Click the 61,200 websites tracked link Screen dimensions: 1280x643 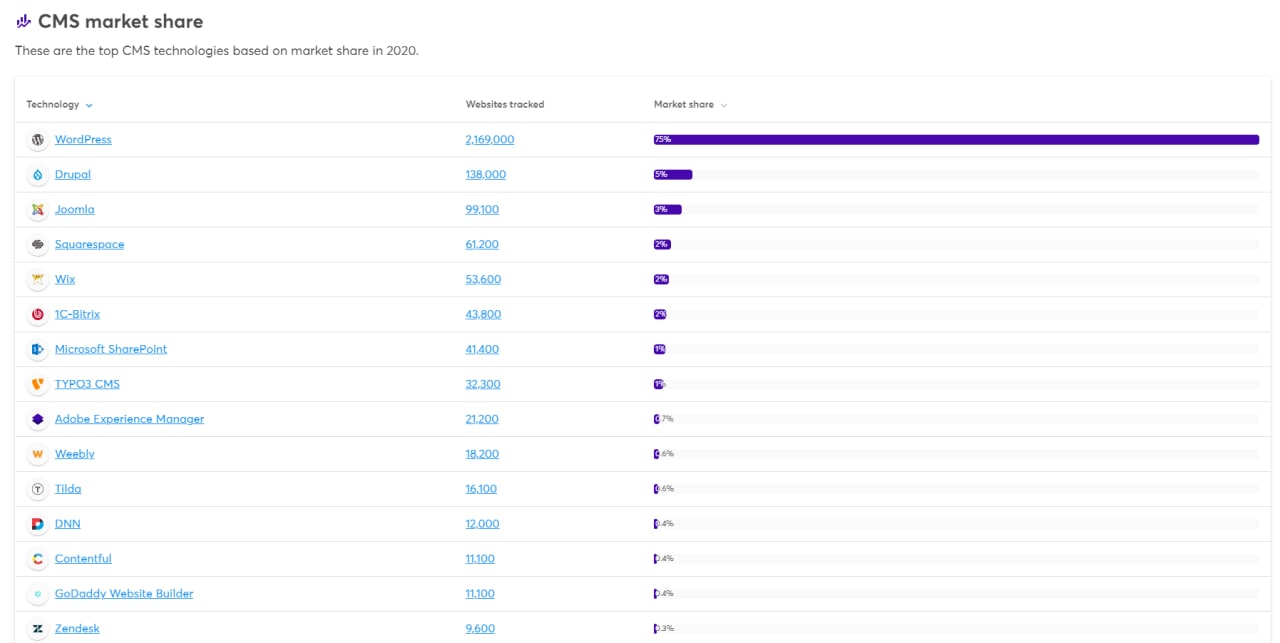(482, 245)
